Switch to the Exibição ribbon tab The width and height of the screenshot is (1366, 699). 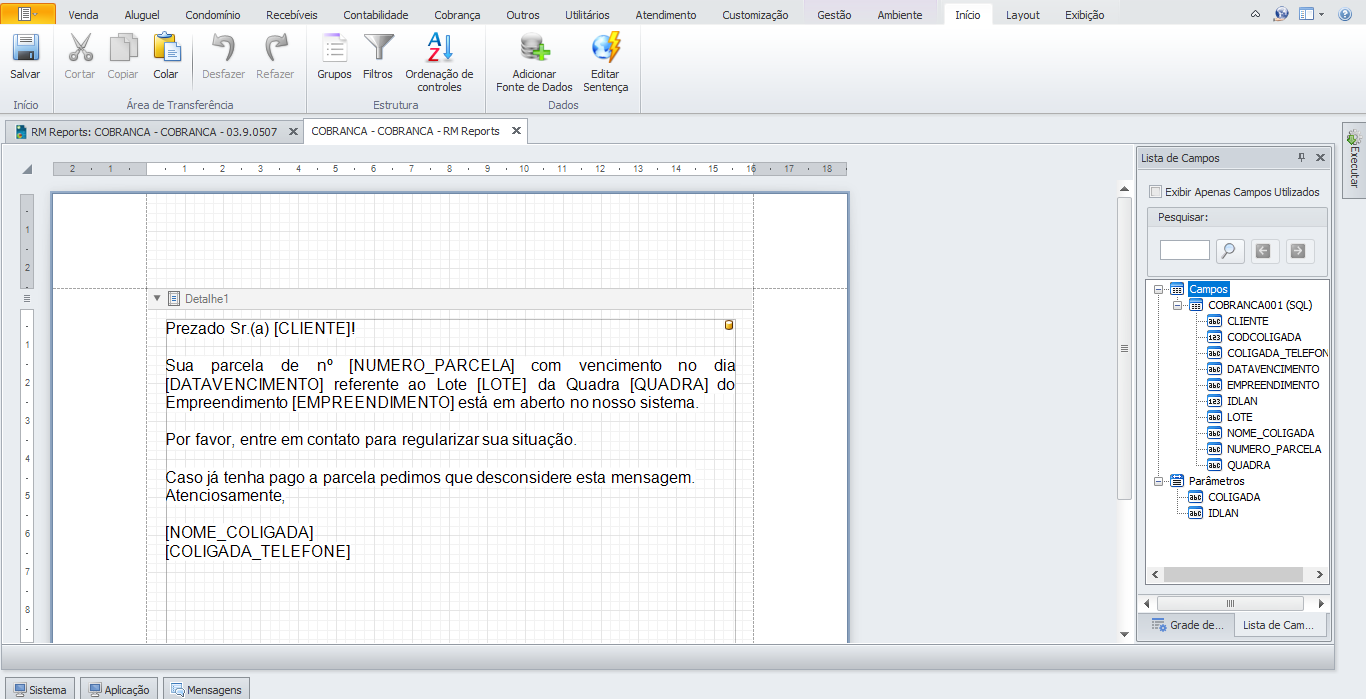[1085, 15]
